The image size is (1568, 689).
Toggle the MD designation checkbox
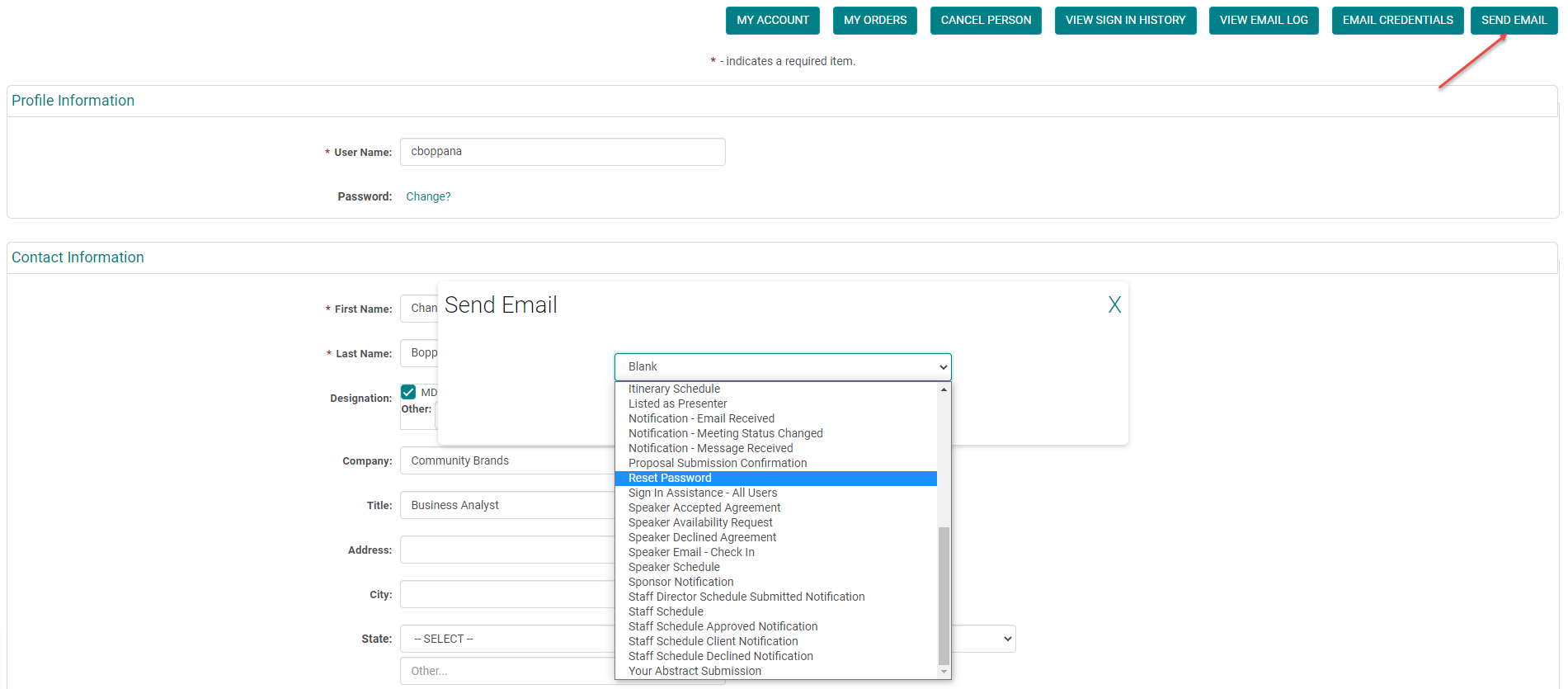click(x=408, y=392)
